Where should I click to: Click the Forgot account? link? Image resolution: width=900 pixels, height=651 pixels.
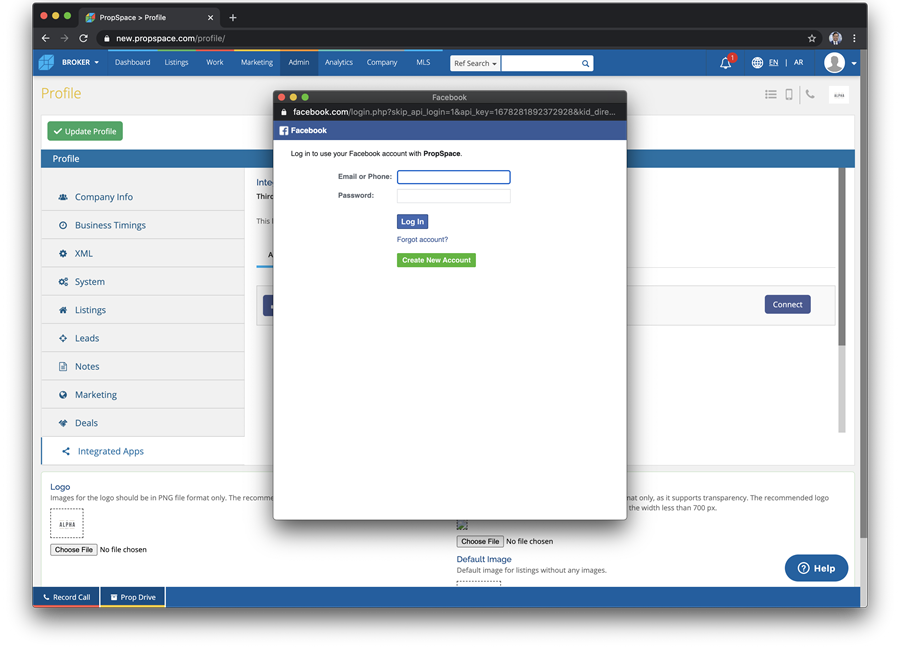[x=422, y=239]
